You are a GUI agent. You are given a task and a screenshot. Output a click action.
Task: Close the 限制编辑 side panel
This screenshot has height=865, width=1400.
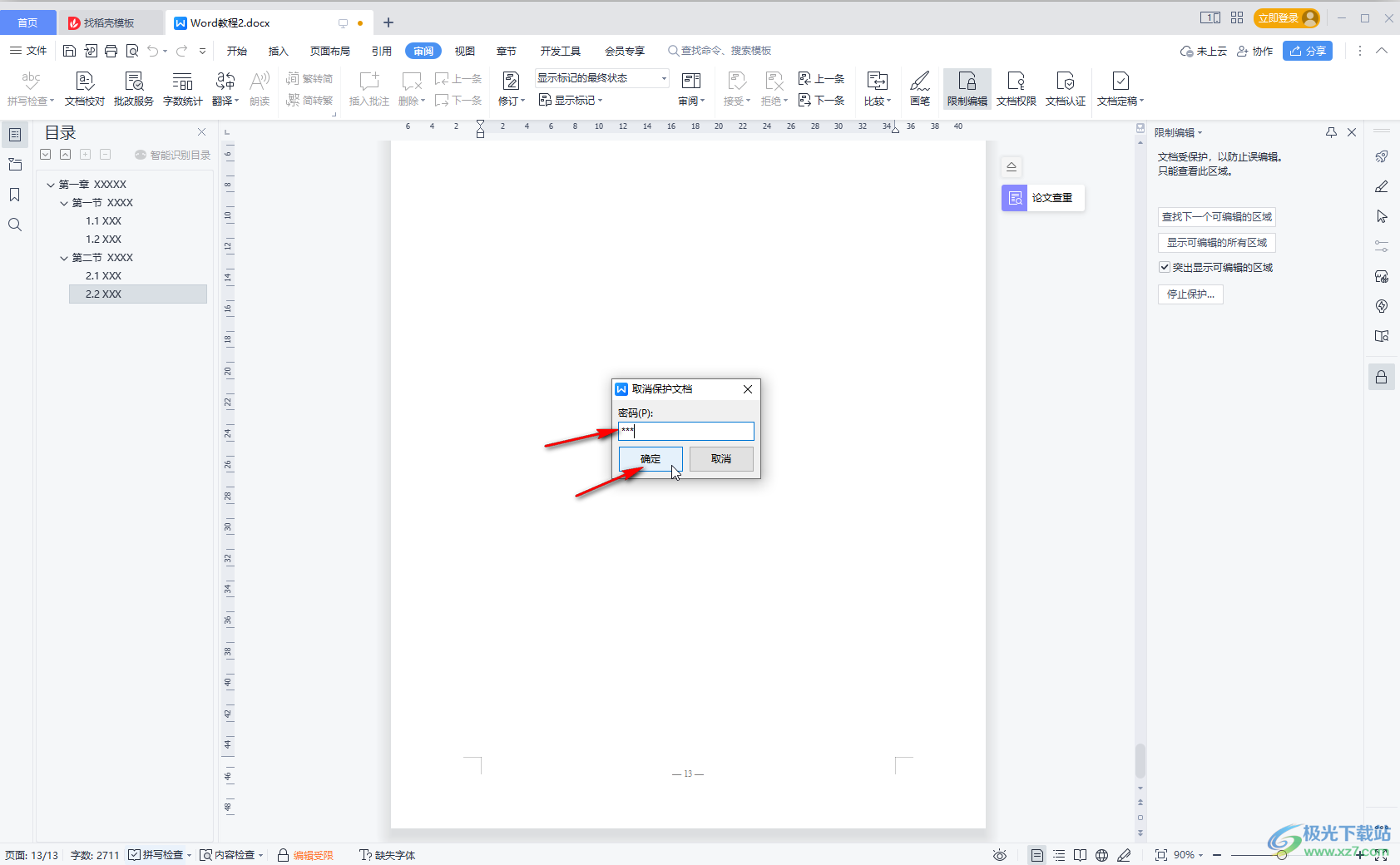click(1352, 132)
